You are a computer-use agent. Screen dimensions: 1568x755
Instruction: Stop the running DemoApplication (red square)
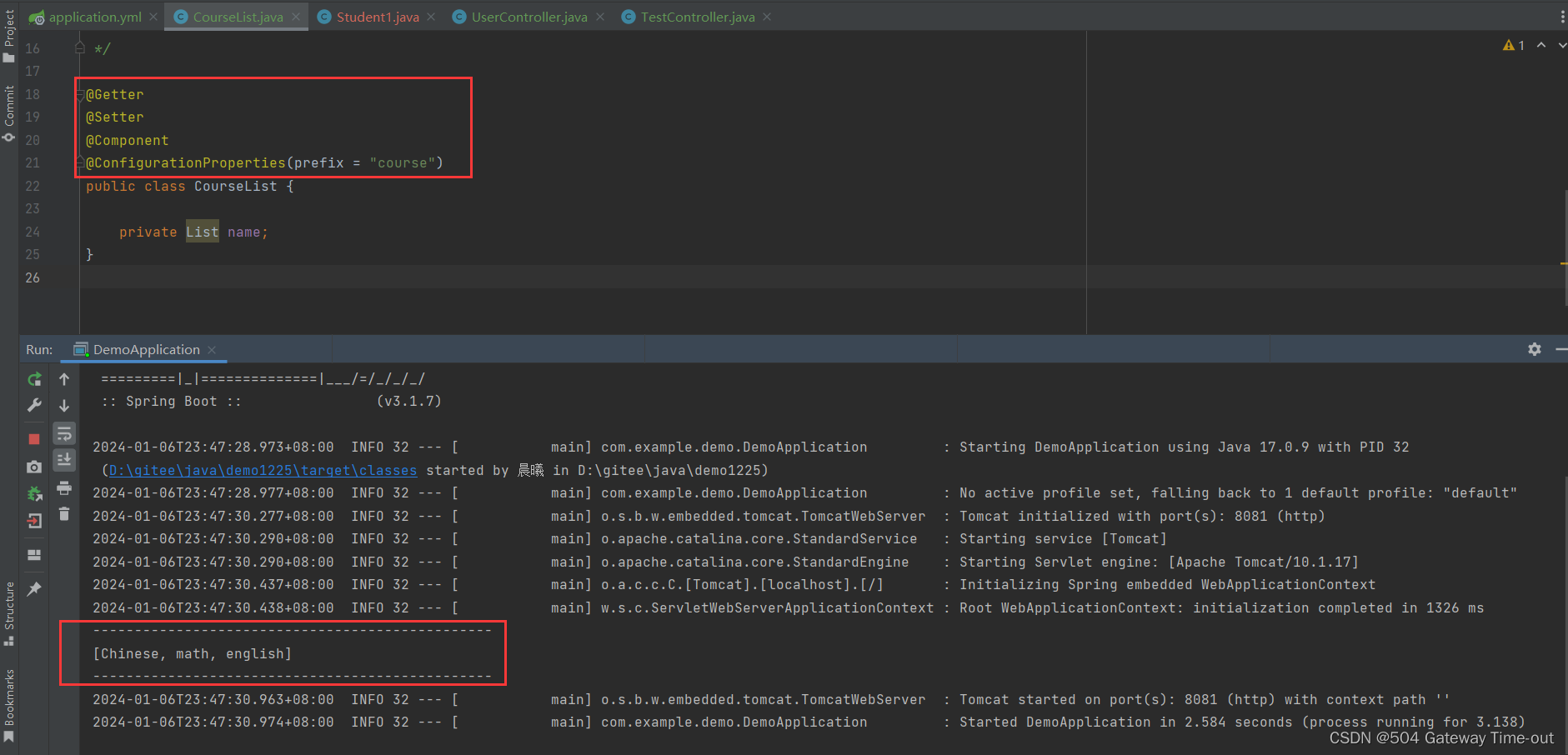point(34,439)
